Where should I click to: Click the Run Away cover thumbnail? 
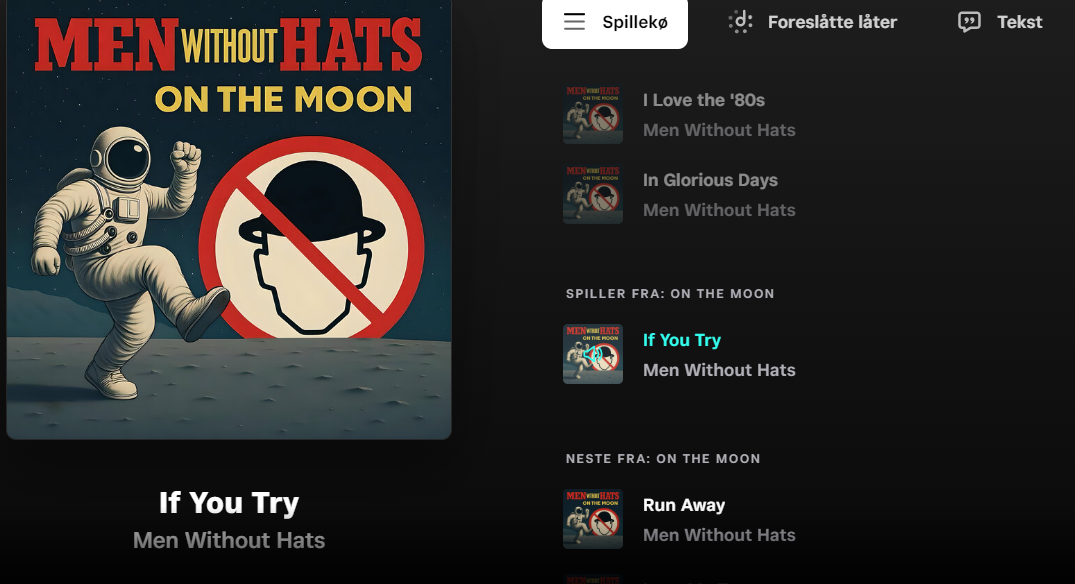[x=593, y=519]
